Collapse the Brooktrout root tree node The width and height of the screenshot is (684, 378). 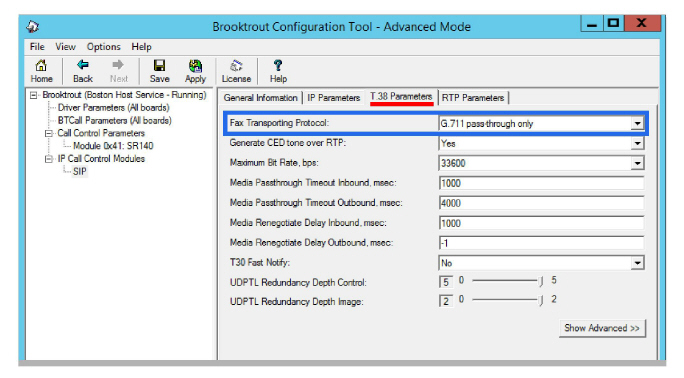[34, 95]
